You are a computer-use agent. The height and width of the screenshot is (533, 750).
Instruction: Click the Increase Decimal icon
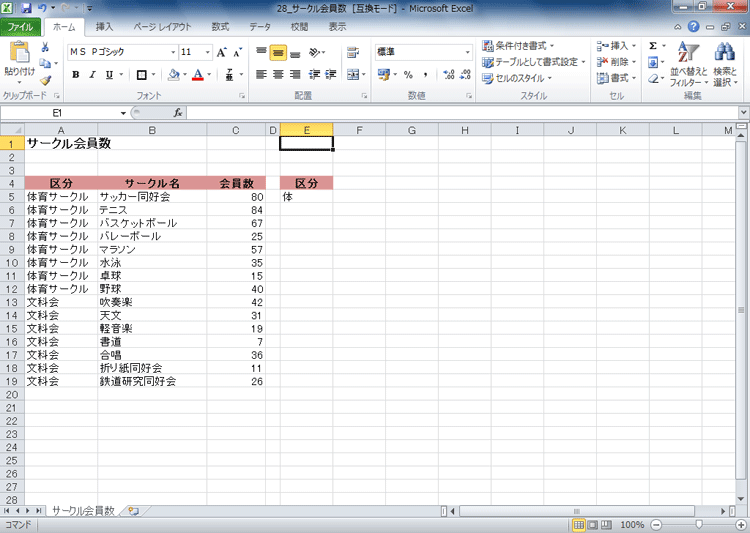[449, 74]
